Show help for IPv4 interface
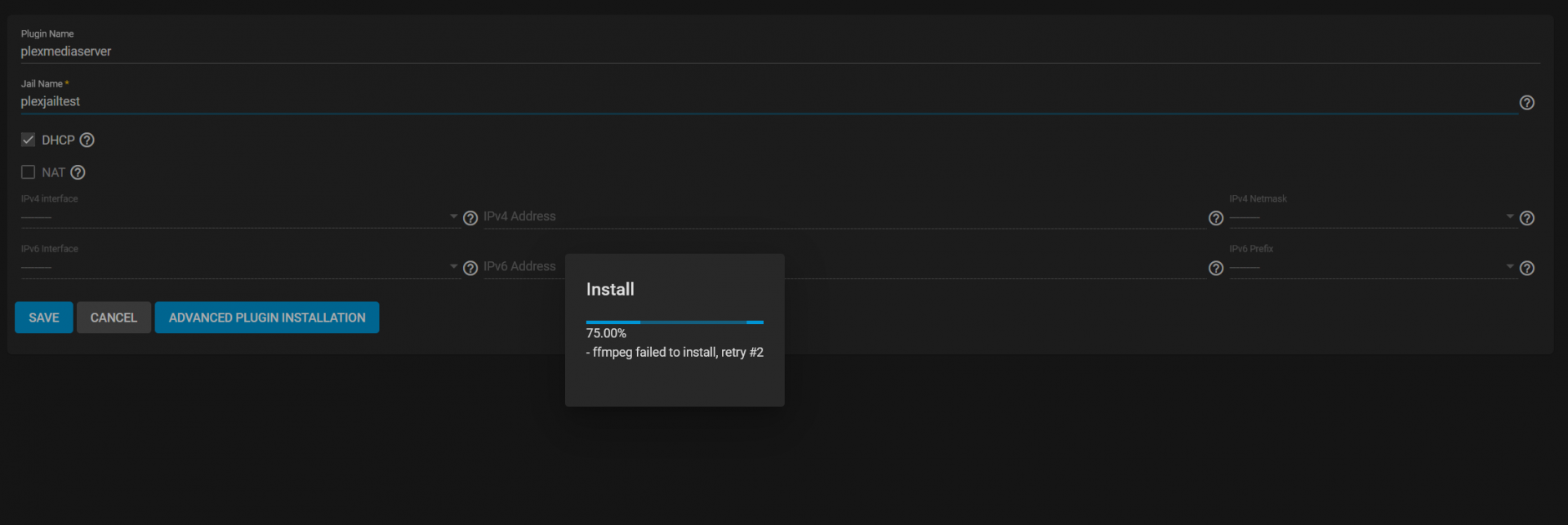1568x525 pixels. coord(470,218)
